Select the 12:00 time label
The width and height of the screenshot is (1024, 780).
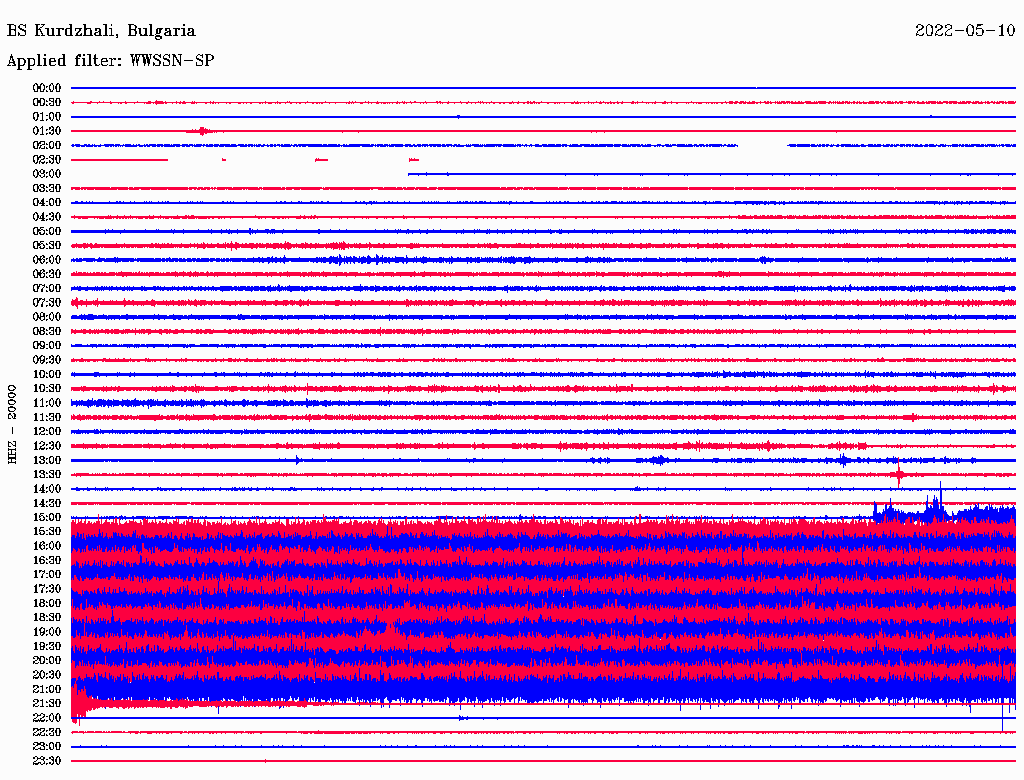[x=47, y=432]
